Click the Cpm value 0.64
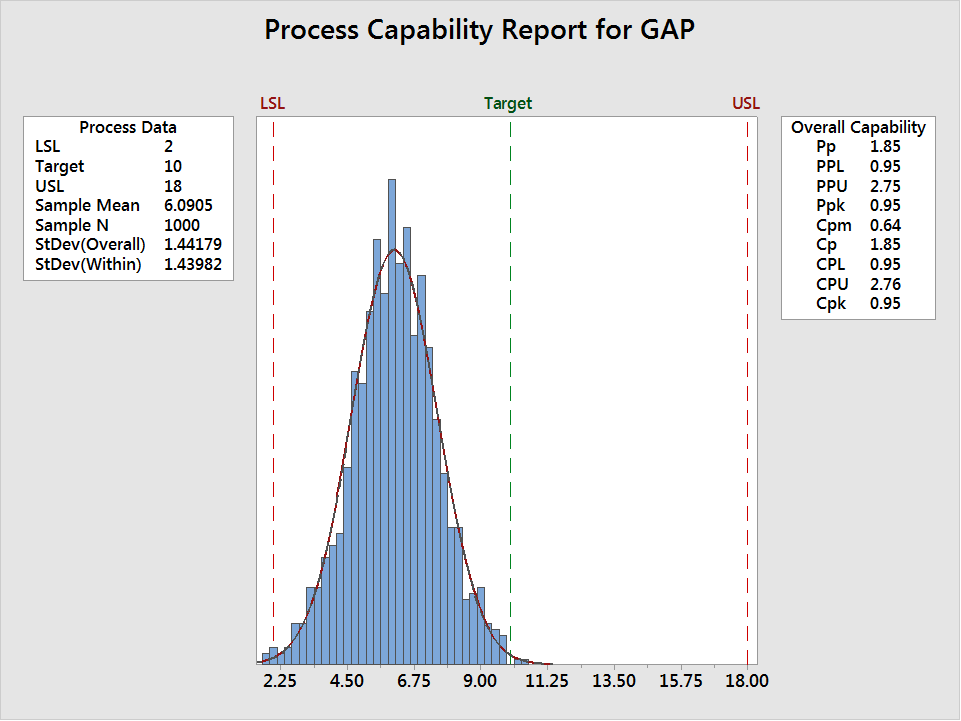 click(885, 225)
